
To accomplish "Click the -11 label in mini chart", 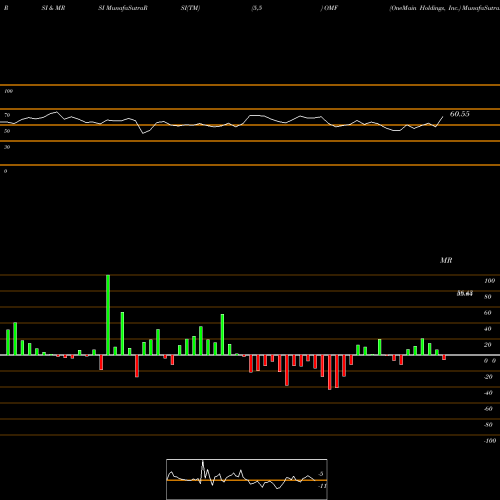I will tap(322, 486).
